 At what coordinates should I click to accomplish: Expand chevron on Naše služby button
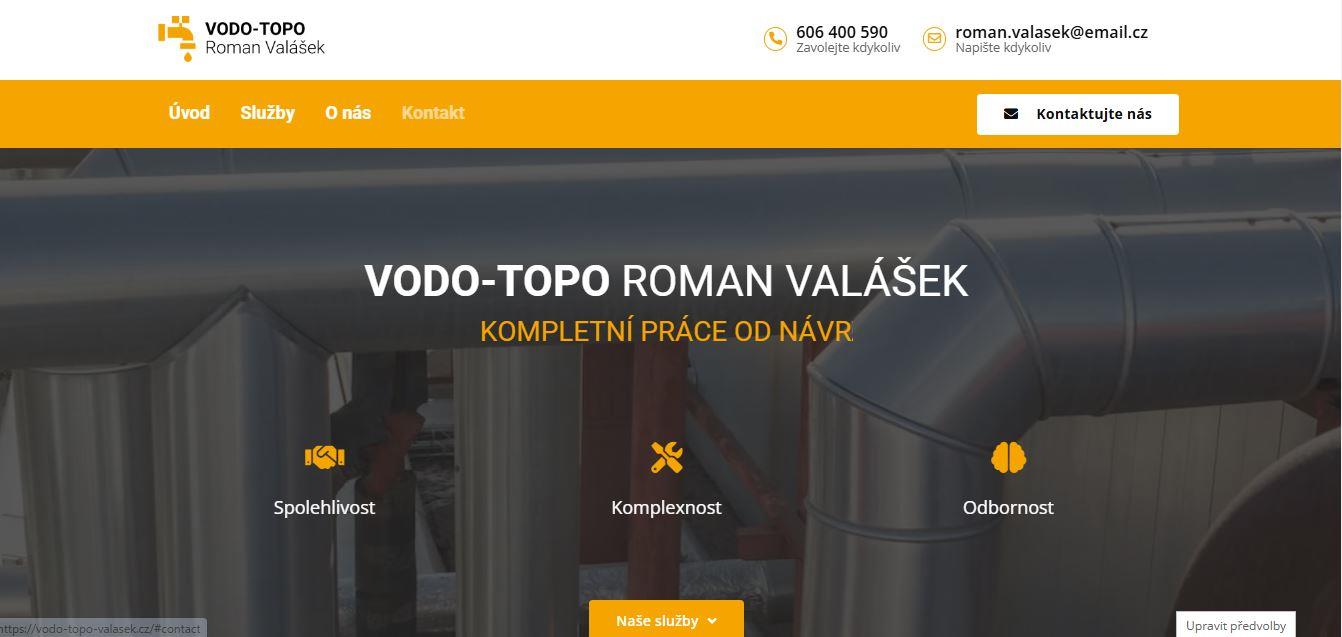click(712, 621)
